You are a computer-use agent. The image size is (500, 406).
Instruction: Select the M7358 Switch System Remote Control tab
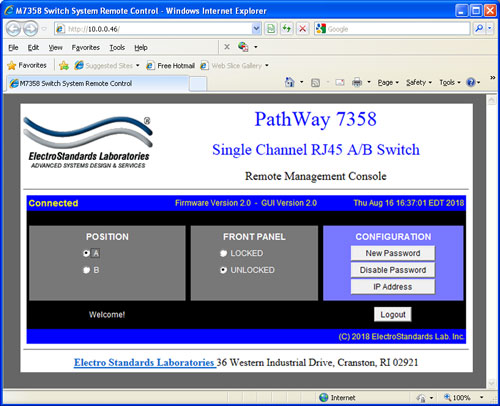[x=98, y=83]
